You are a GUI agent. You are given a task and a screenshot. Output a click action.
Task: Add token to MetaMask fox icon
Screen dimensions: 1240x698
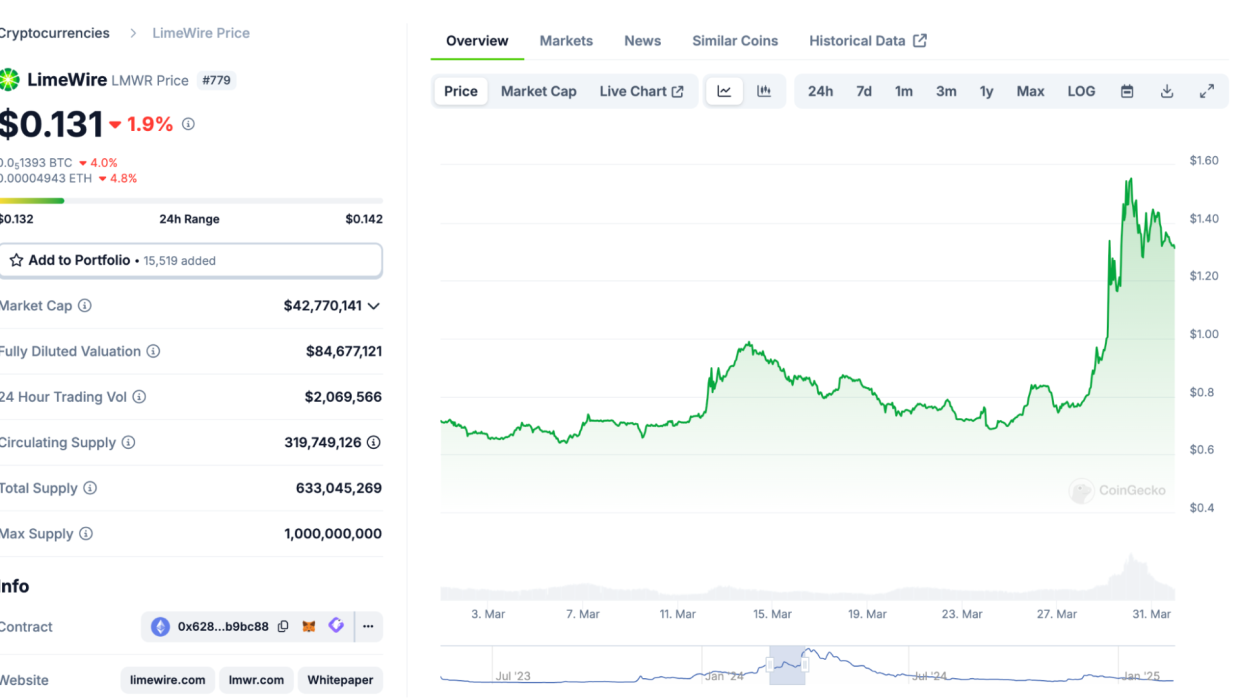tap(310, 626)
